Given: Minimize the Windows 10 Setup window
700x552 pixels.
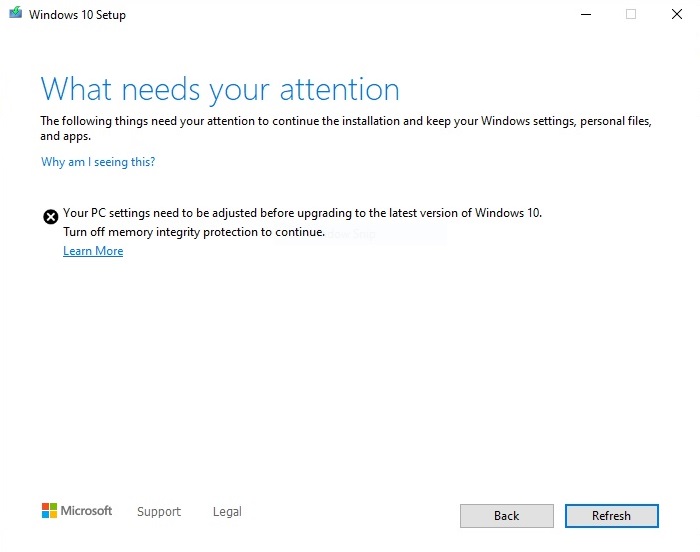Looking at the screenshot, I should (586, 14).
